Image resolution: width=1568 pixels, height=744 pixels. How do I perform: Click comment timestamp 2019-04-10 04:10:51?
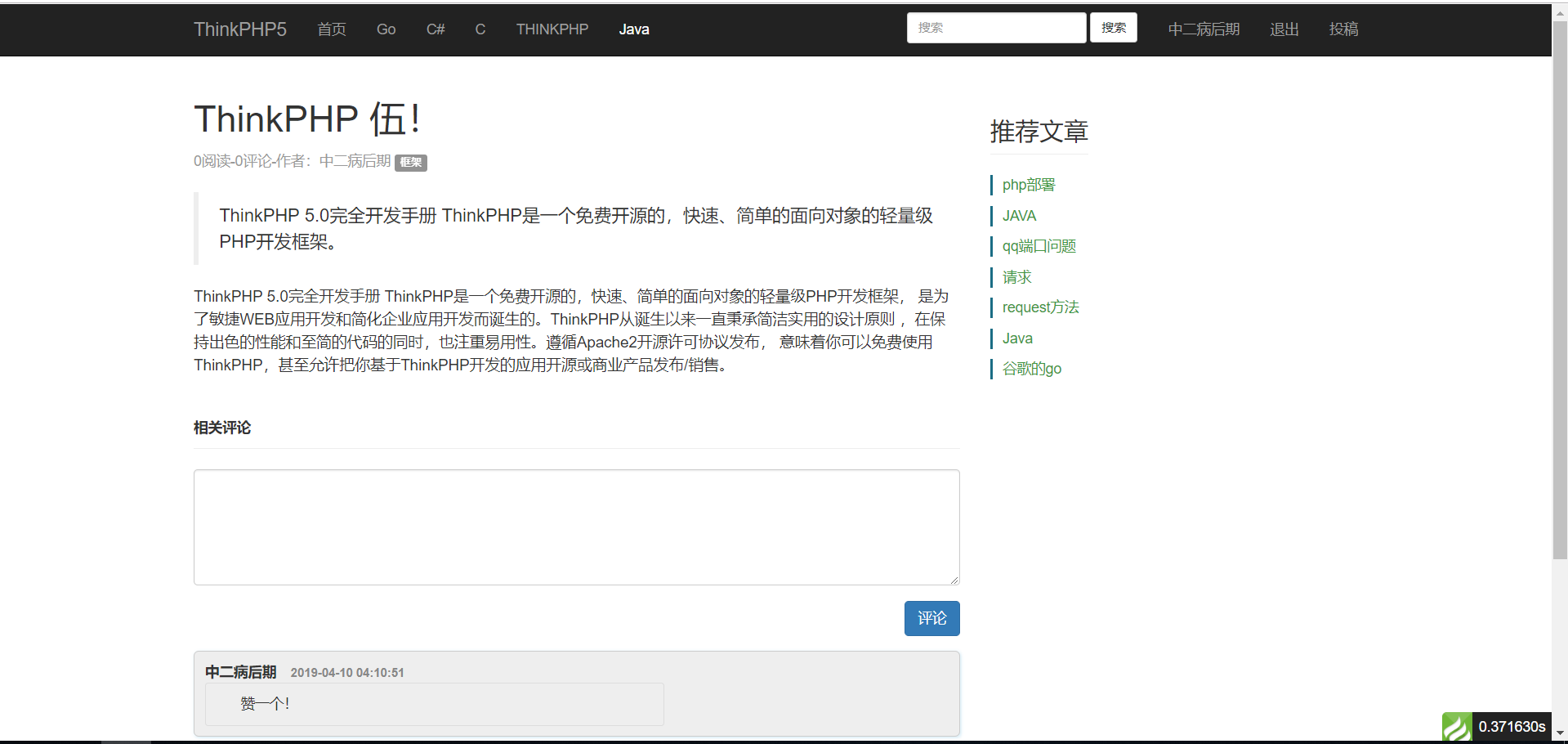(x=347, y=673)
